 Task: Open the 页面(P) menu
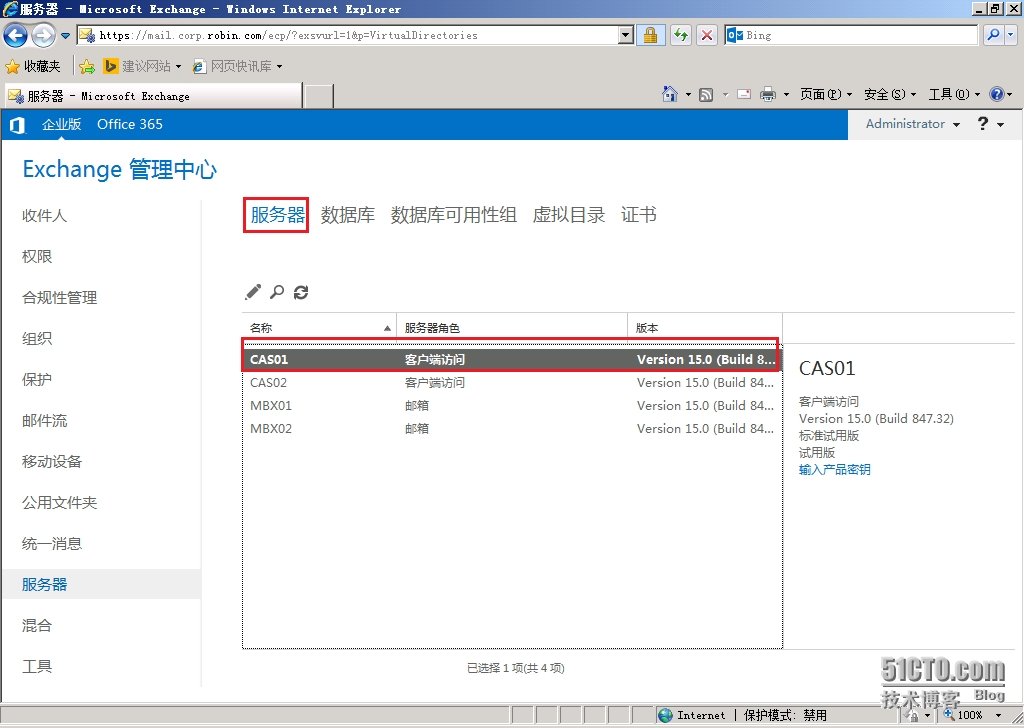[825, 95]
